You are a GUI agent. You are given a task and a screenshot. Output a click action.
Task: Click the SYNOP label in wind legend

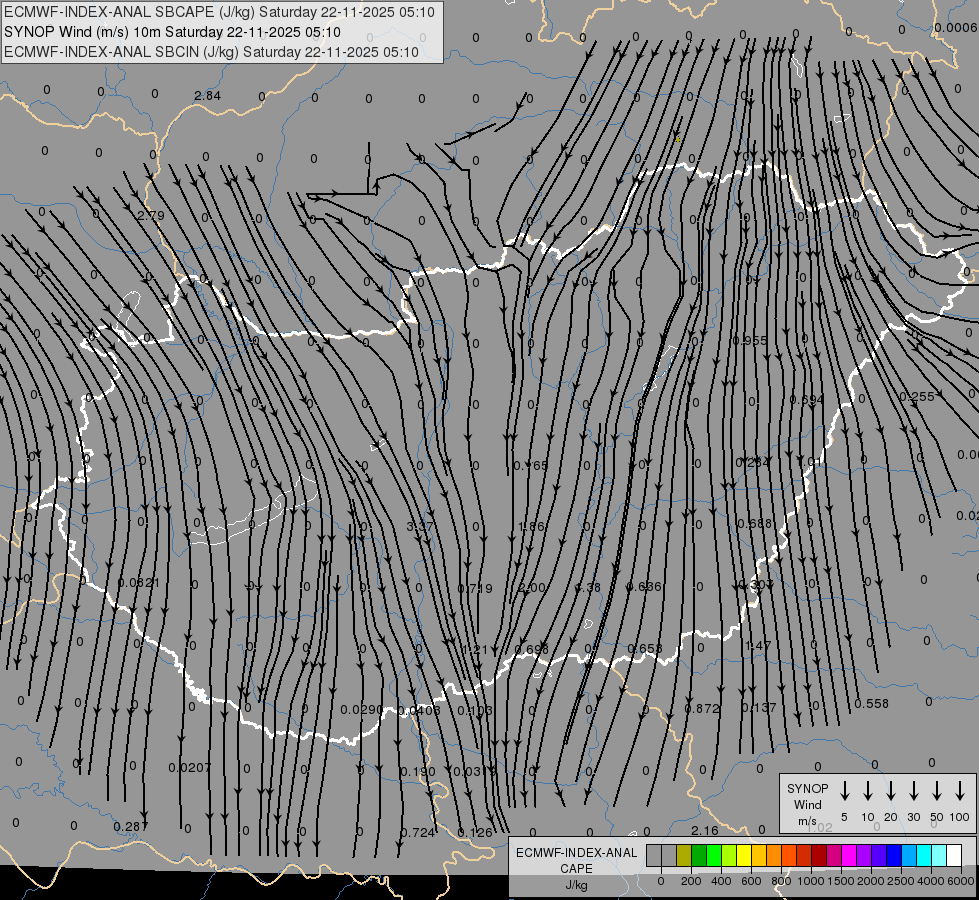(x=807, y=788)
